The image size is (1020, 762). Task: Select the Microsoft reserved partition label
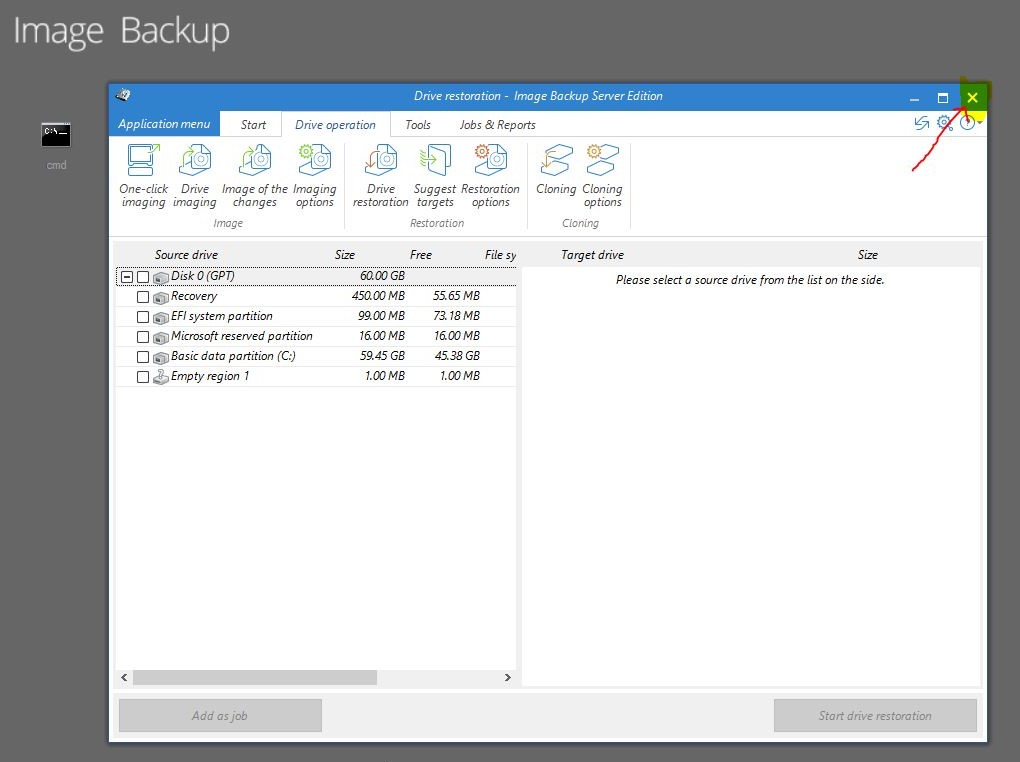click(x=241, y=336)
